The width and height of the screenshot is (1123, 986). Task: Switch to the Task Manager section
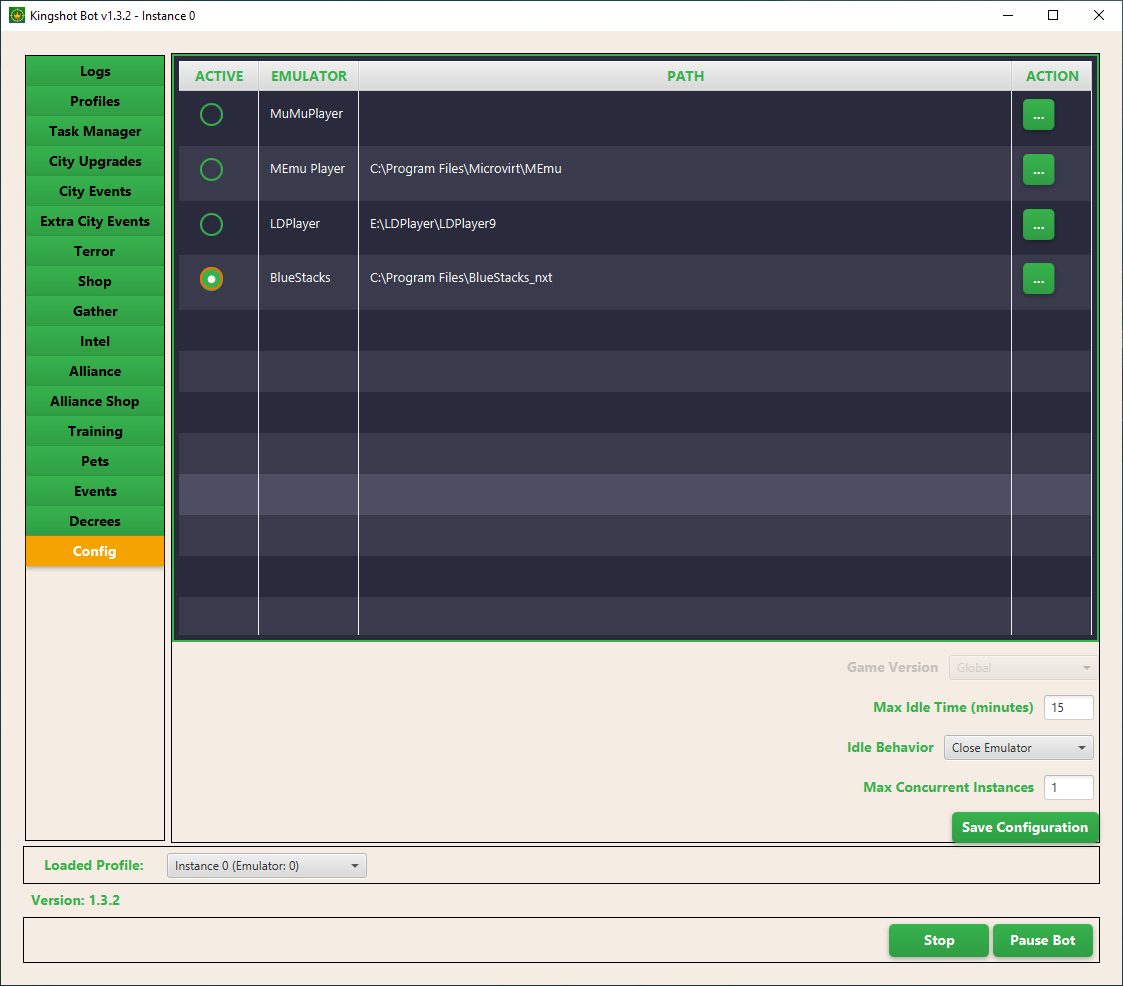coord(95,132)
